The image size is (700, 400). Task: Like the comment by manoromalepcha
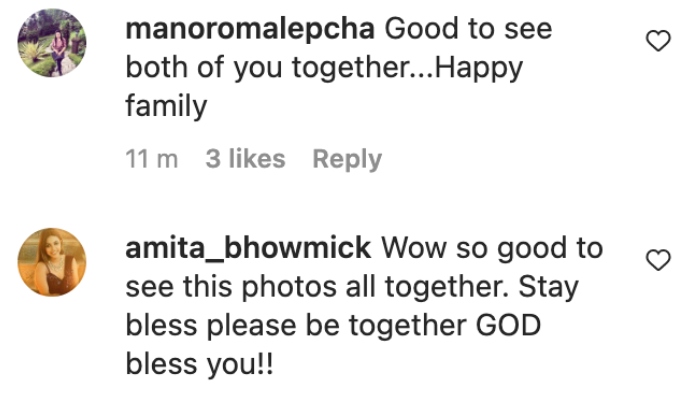click(657, 41)
